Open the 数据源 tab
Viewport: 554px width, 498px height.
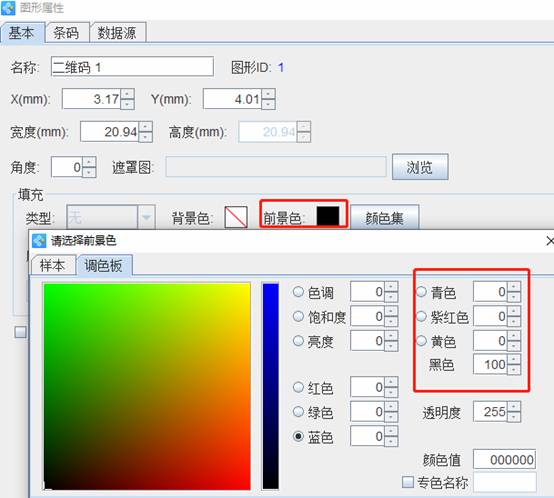117,33
